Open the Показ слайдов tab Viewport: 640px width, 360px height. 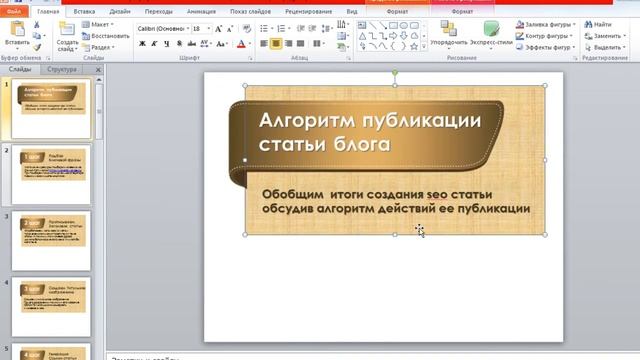tap(250, 11)
